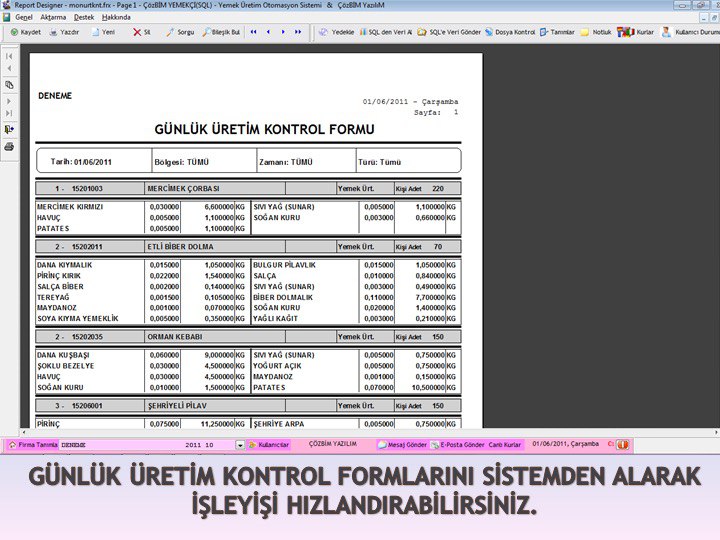Image resolution: width=720 pixels, height=540 pixels.
Task: Click the Mesaj Gönder button
Action: coord(402,444)
